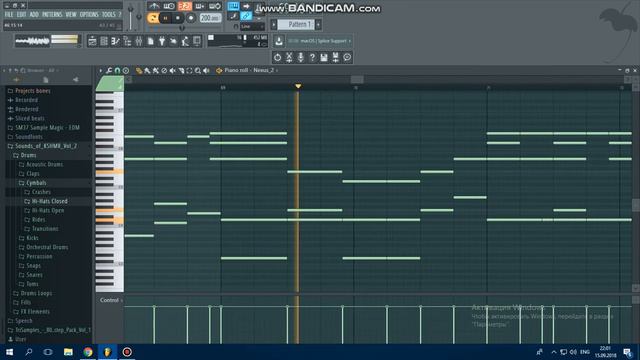
Task: Click the Pause/Play transport button
Action: click(165, 18)
